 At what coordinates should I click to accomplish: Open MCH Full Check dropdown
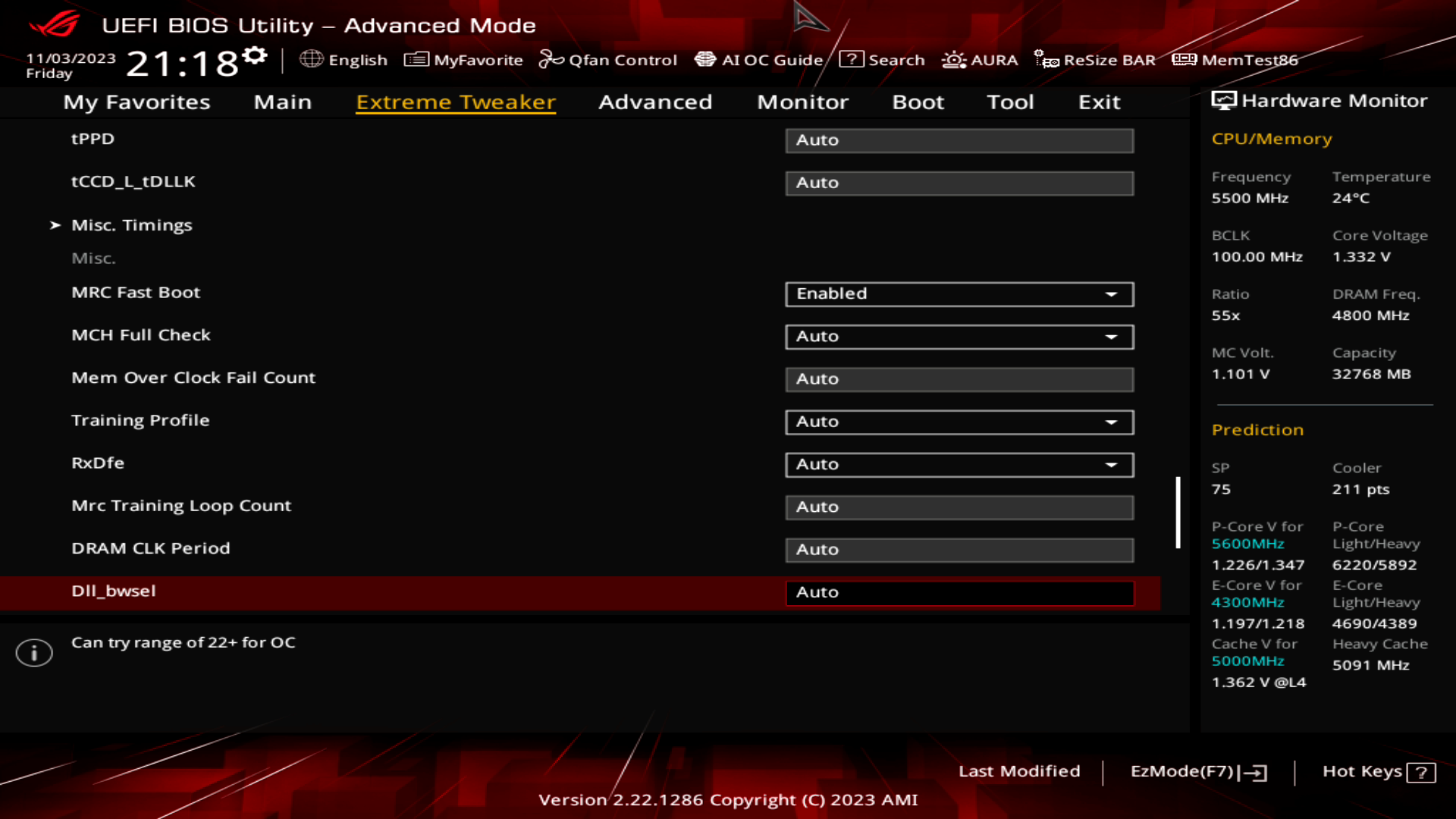[x=1112, y=336]
